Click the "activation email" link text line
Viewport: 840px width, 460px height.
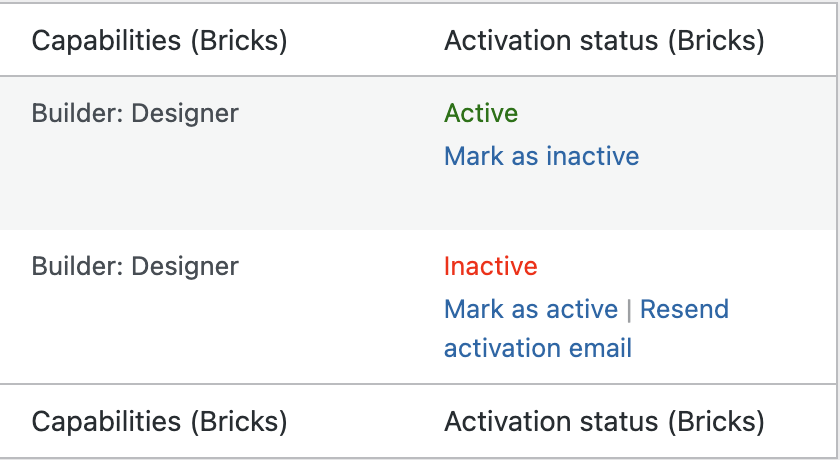[x=537, y=348]
